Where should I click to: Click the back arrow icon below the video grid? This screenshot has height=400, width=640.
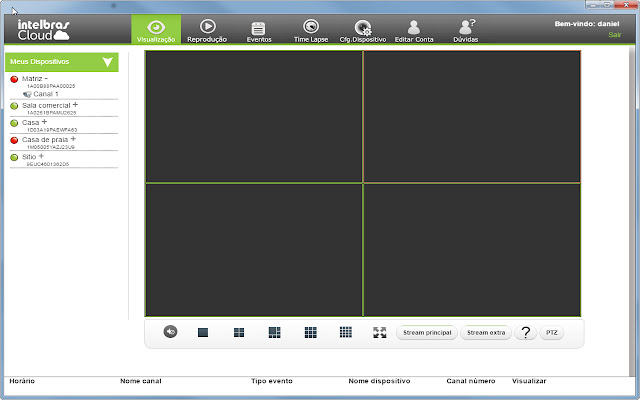(170, 332)
